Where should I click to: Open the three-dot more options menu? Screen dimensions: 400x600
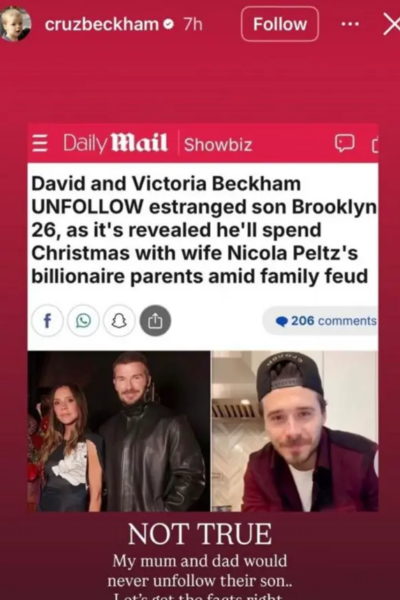click(x=350, y=24)
